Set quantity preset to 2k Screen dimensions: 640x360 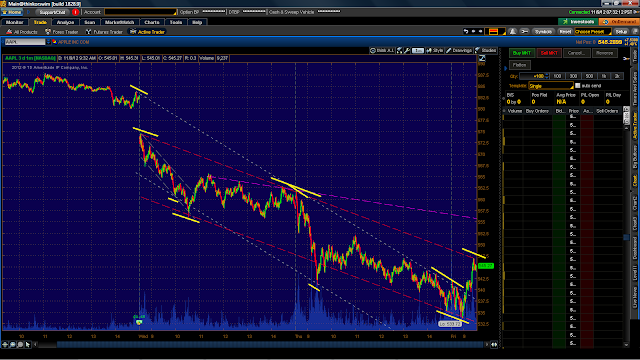(617, 76)
